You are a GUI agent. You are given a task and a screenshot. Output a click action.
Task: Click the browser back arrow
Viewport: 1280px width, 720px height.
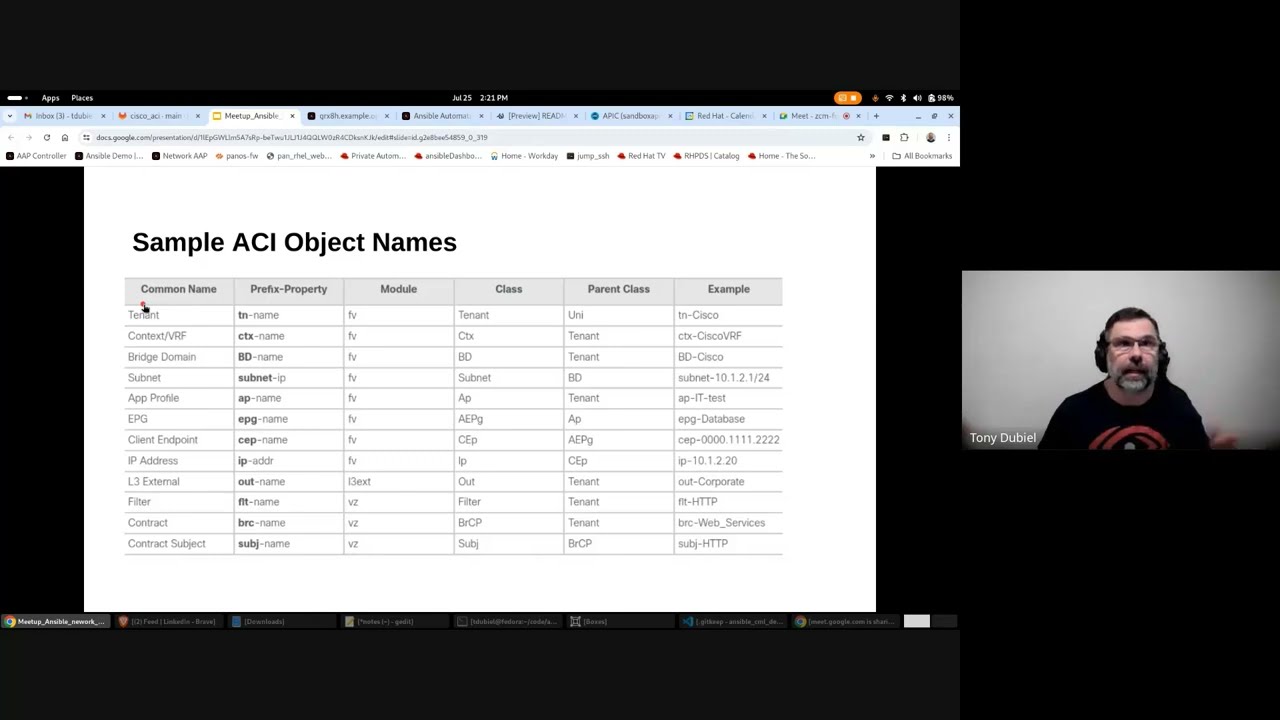(11, 137)
